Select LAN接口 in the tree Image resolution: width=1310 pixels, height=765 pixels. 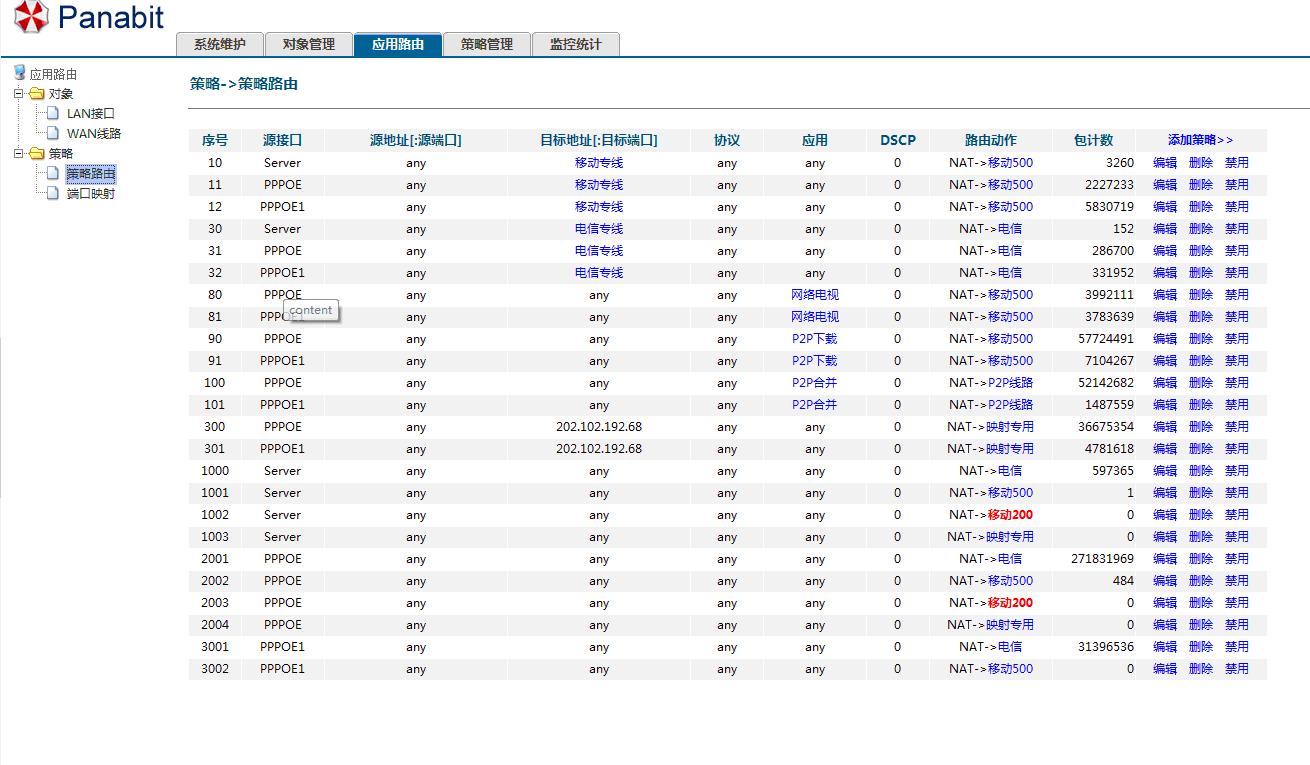(91, 114)
